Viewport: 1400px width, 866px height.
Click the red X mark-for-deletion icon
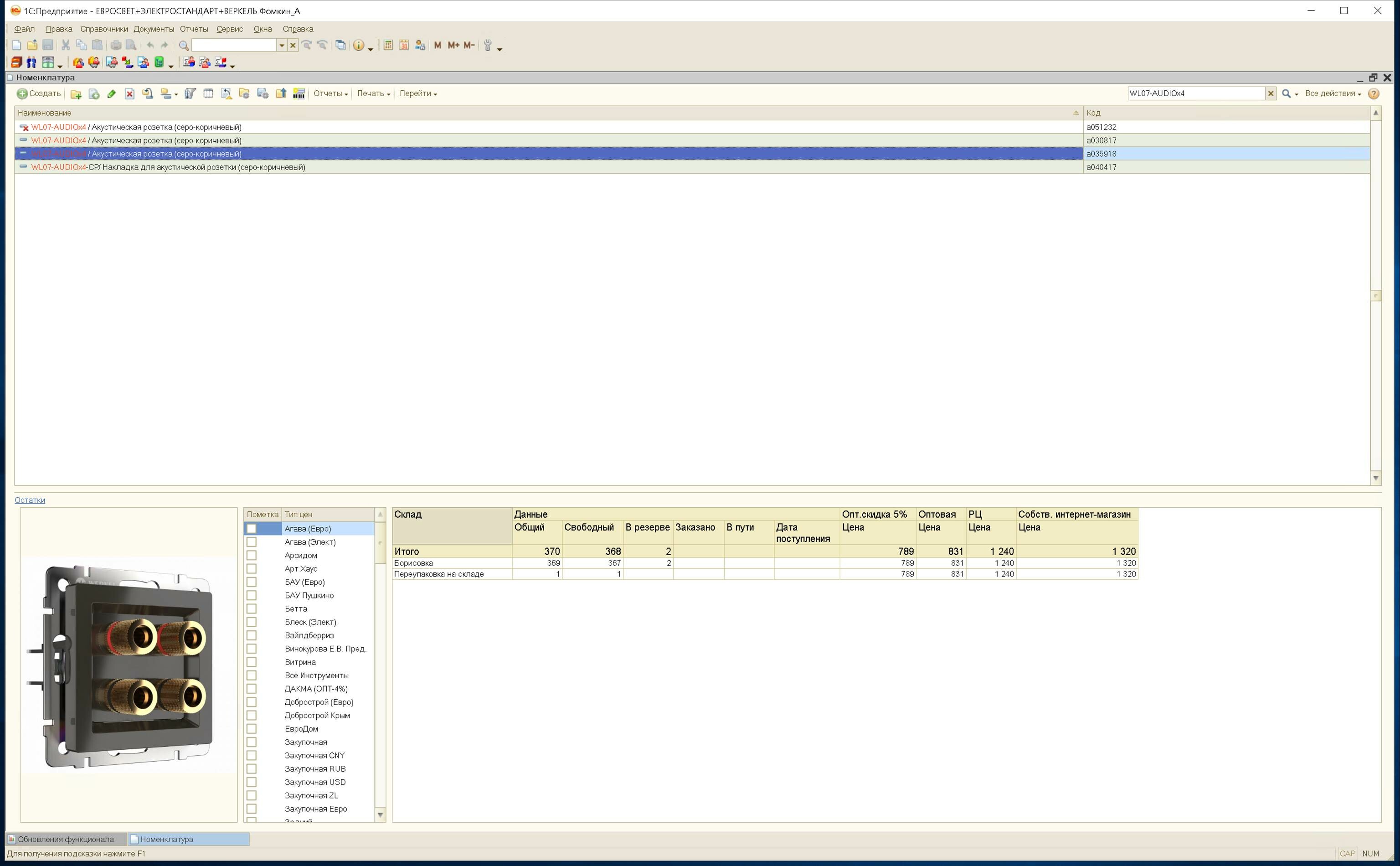tap(129, 94)
